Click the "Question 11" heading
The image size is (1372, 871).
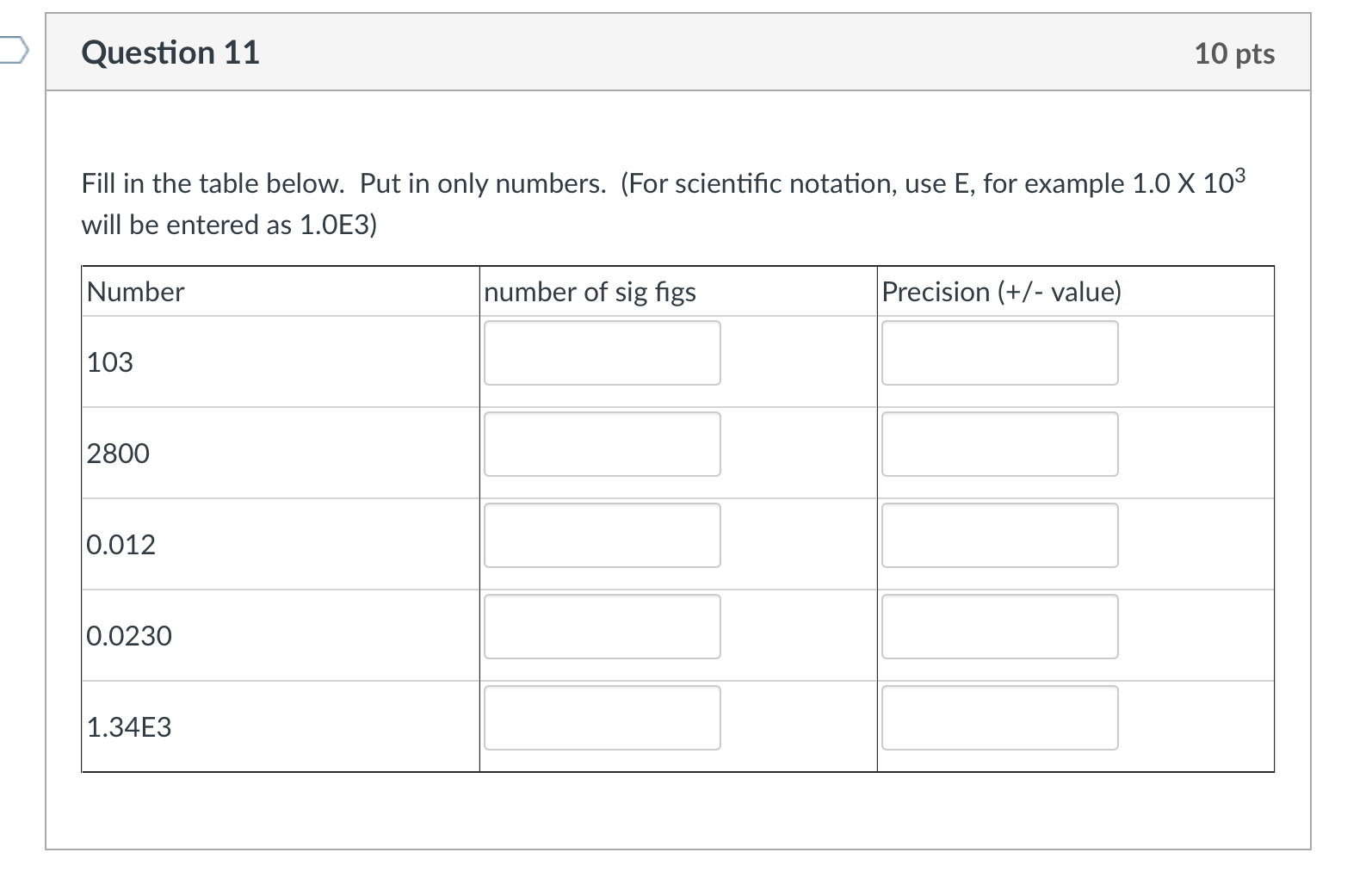click(170, 53)
